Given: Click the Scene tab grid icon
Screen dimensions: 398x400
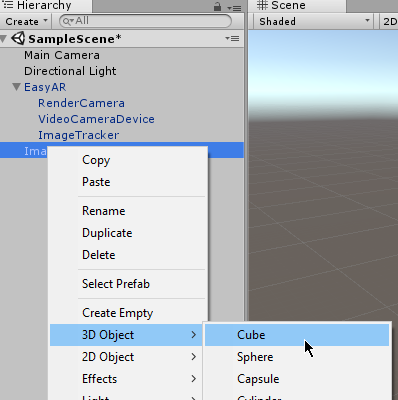Looking at the screenshot, I should [x=262, y=5].
